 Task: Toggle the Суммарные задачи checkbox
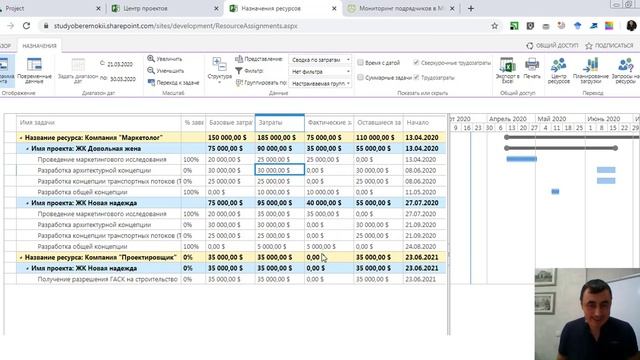[x=360, y=77]
